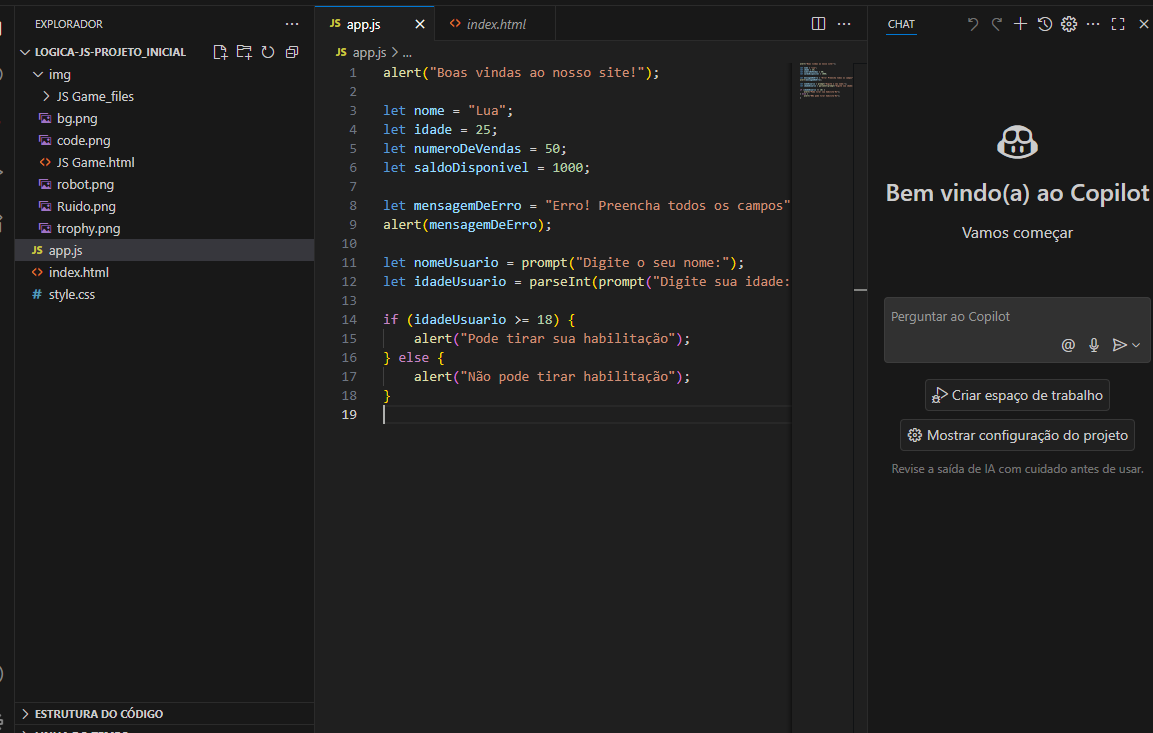1153x733 pixels.
Task: Open send options dropdown arrow
Action: [x=1136, y=345]
